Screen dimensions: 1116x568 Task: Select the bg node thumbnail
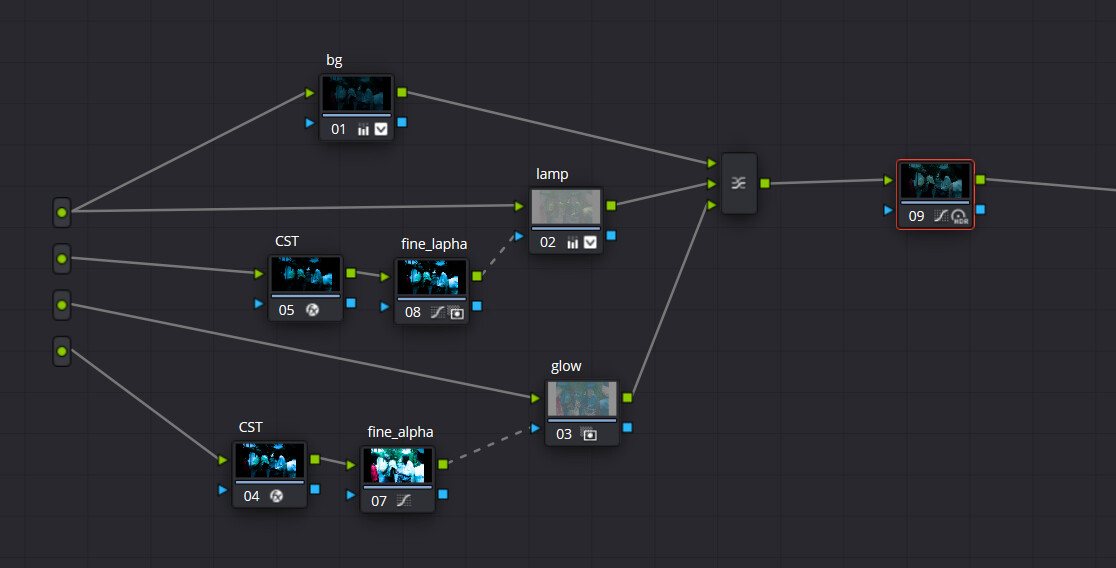point(357,94)
